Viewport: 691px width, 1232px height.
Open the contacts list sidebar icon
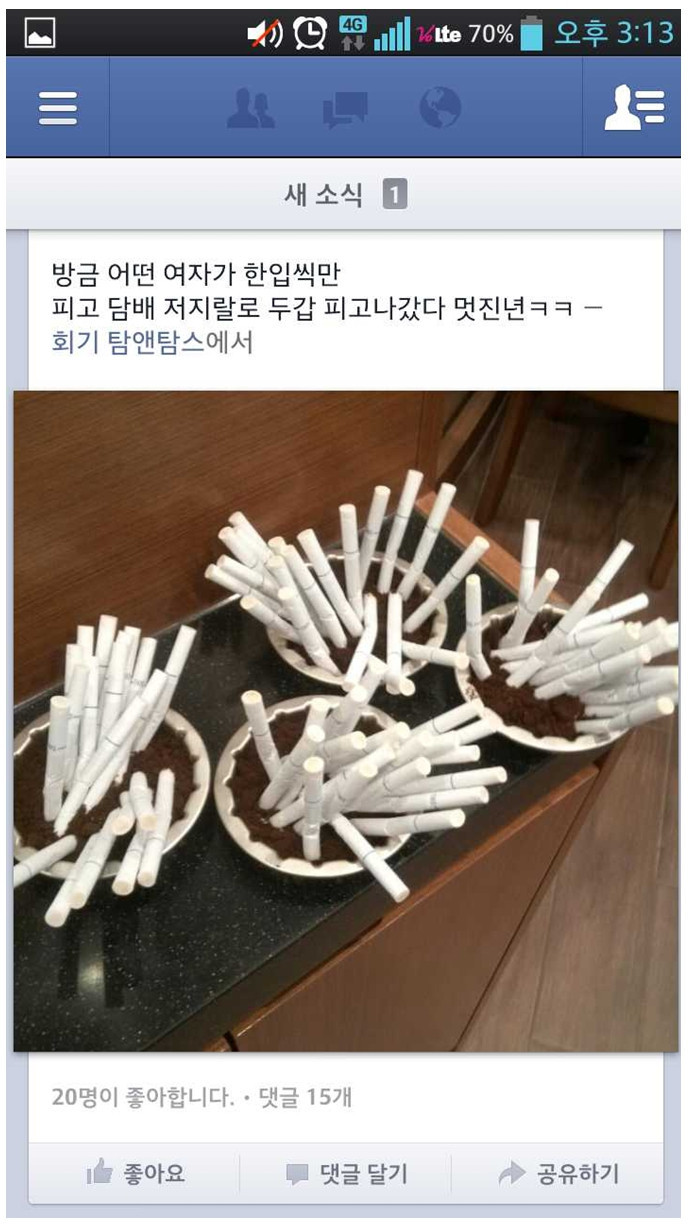[x=634, y=108]
